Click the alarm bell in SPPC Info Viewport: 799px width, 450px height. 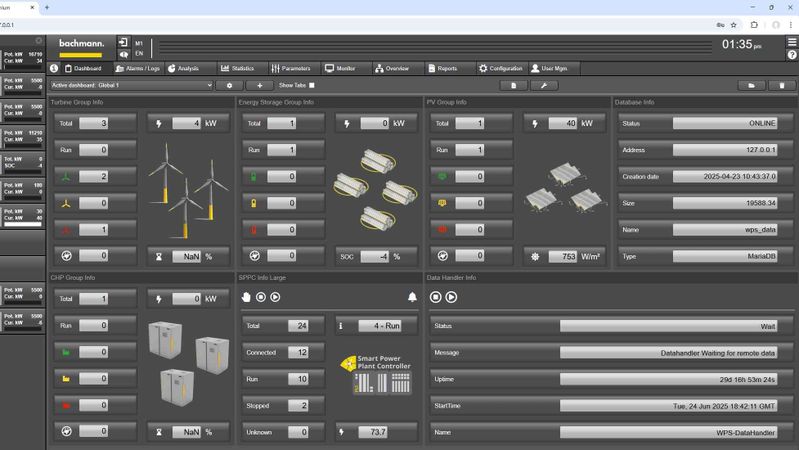tap(412, 297)
